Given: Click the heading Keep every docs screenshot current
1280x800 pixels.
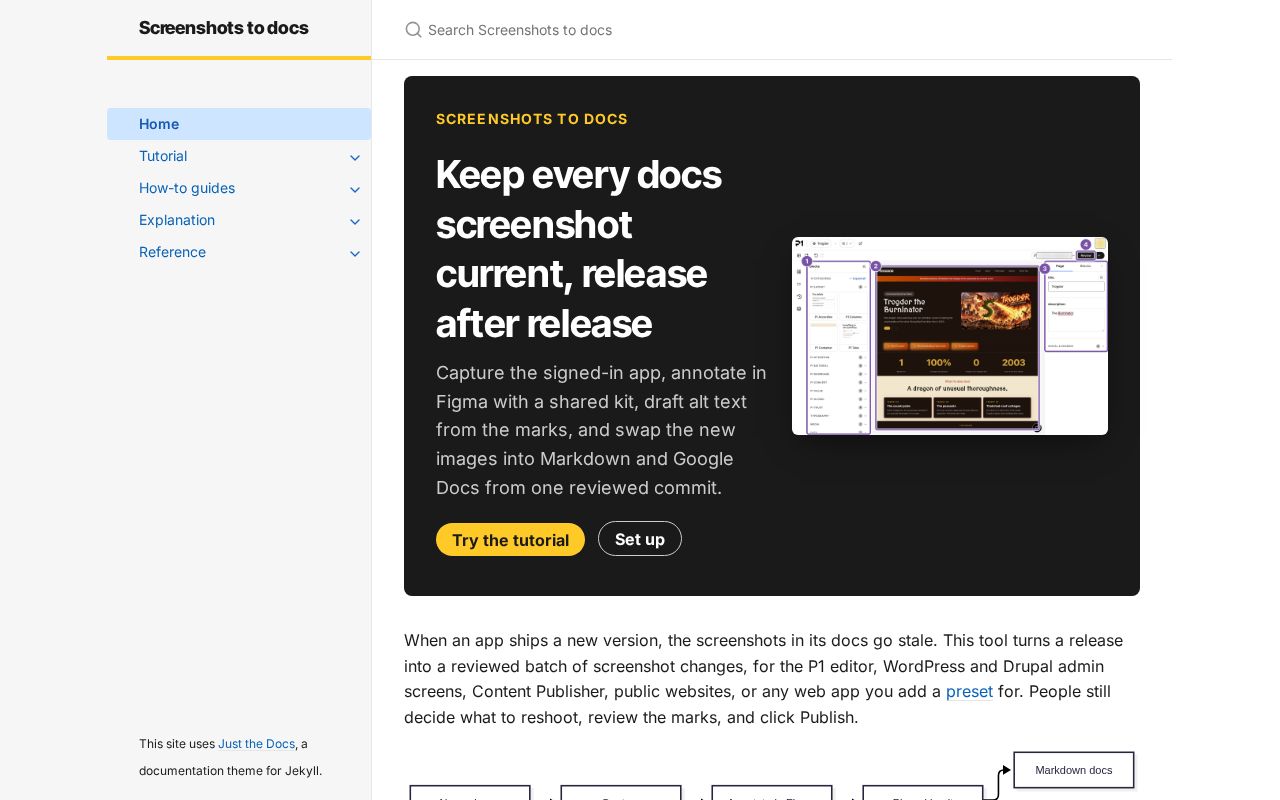Looking at the screenshot, I should point(579,249).
